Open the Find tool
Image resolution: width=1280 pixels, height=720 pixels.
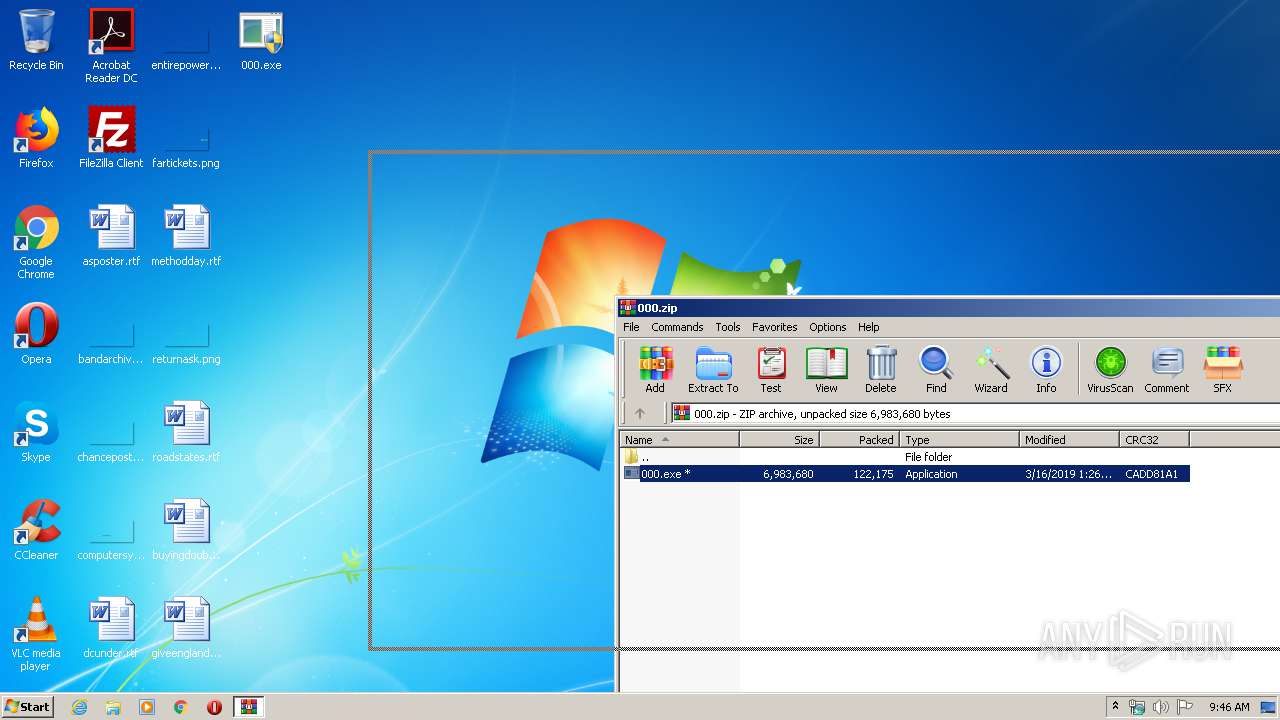[x=936, y=370]
